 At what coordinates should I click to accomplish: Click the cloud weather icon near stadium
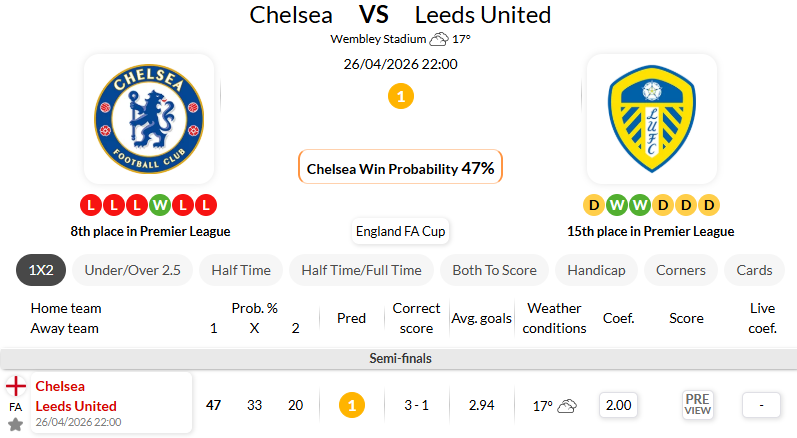click(438, 40)
